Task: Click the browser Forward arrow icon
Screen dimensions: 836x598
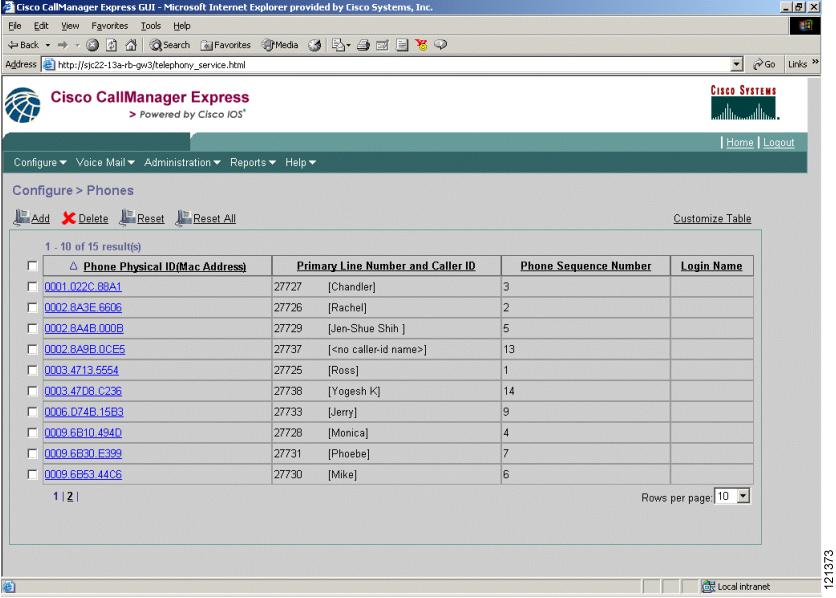Action: click(x=63, y=45)
